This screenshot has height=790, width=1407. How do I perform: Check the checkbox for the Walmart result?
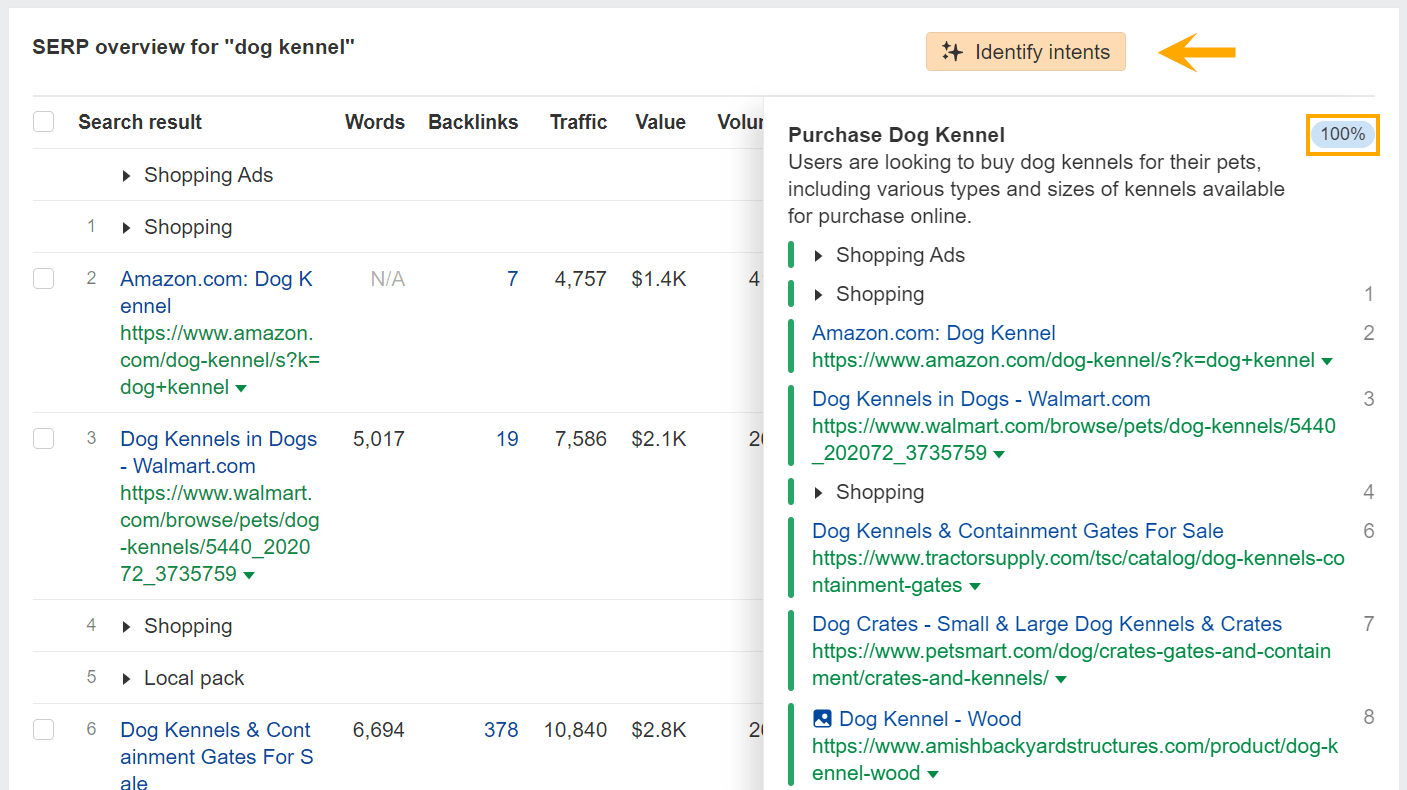pos(43,438)
